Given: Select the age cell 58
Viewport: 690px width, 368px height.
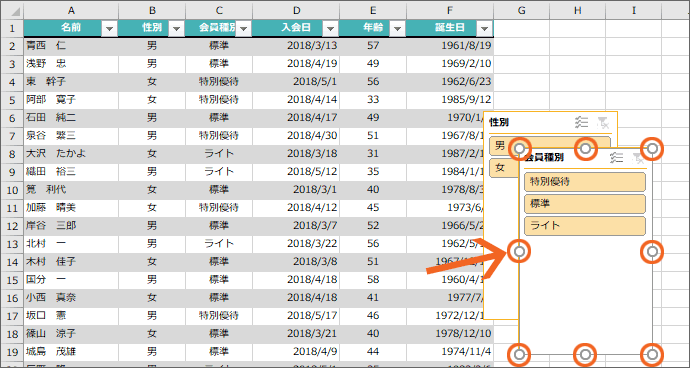Looking at the screenshot, I should pyautogui.click(x=373, y=280).
